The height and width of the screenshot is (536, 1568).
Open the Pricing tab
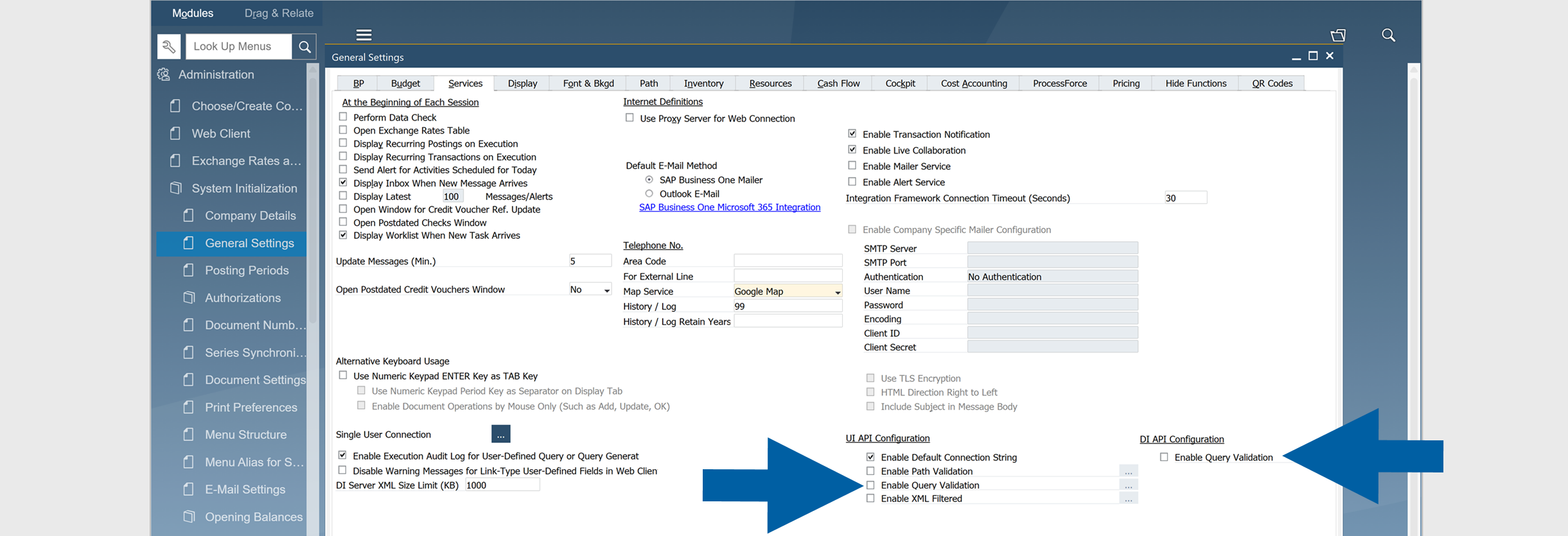pos(1126,83)
